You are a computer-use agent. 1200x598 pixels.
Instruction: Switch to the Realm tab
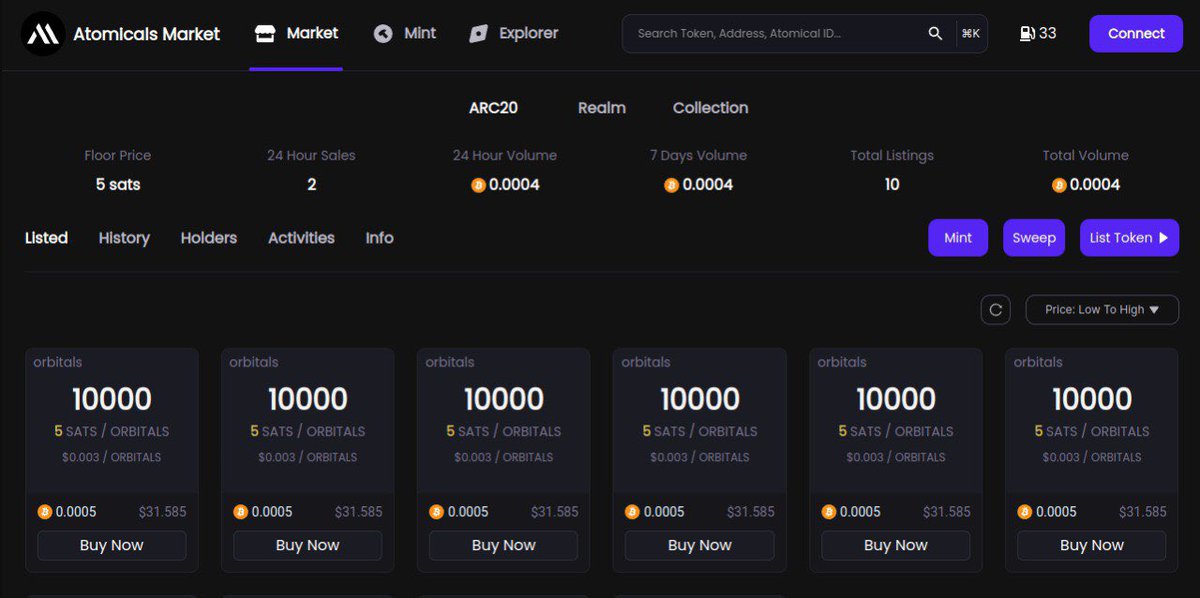[602, 108]
